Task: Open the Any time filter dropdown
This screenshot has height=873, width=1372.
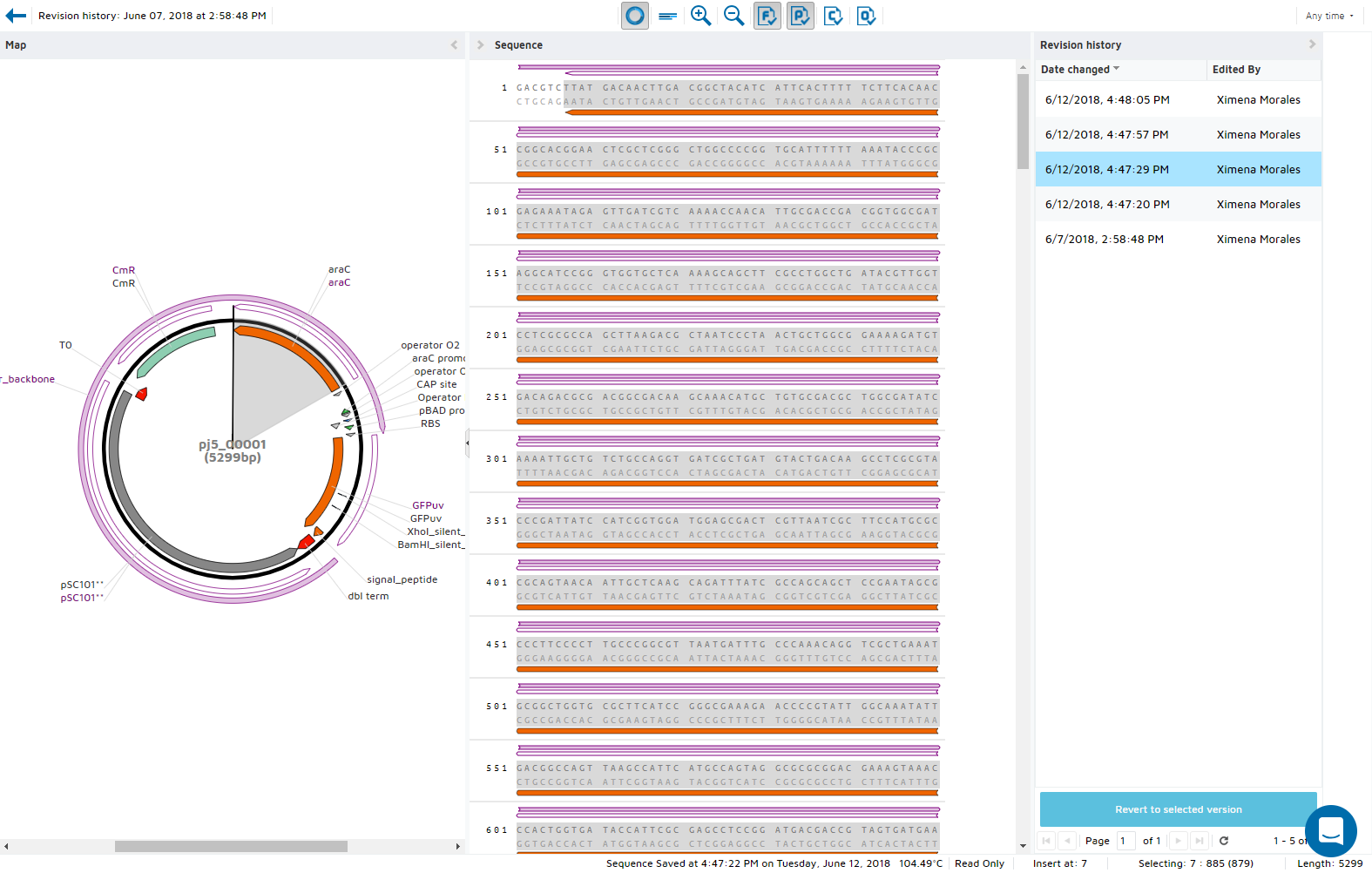Action: point(1329,16)
